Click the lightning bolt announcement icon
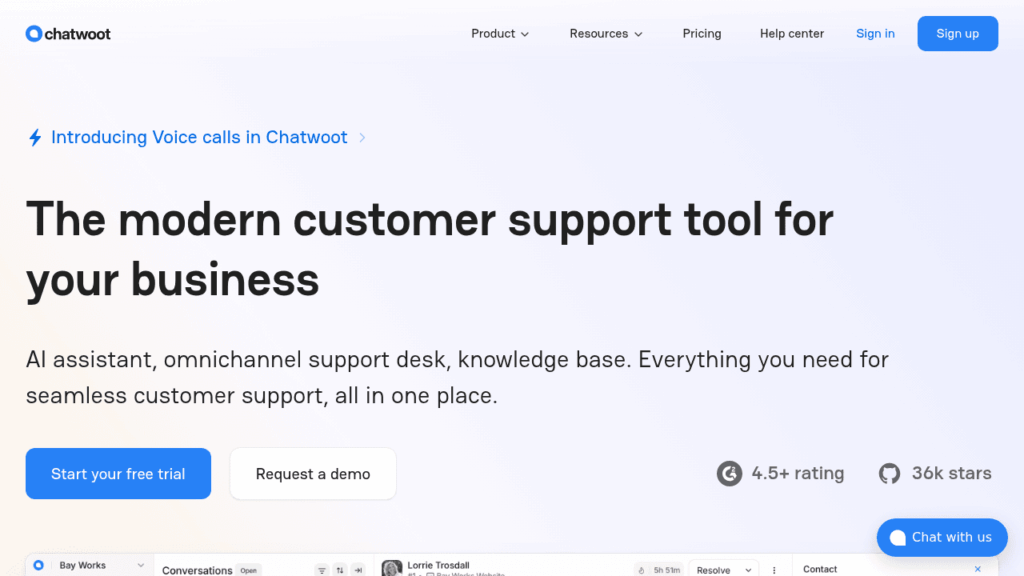The height and width of the screenshot is (576, 1024). [x=35, y=137]
